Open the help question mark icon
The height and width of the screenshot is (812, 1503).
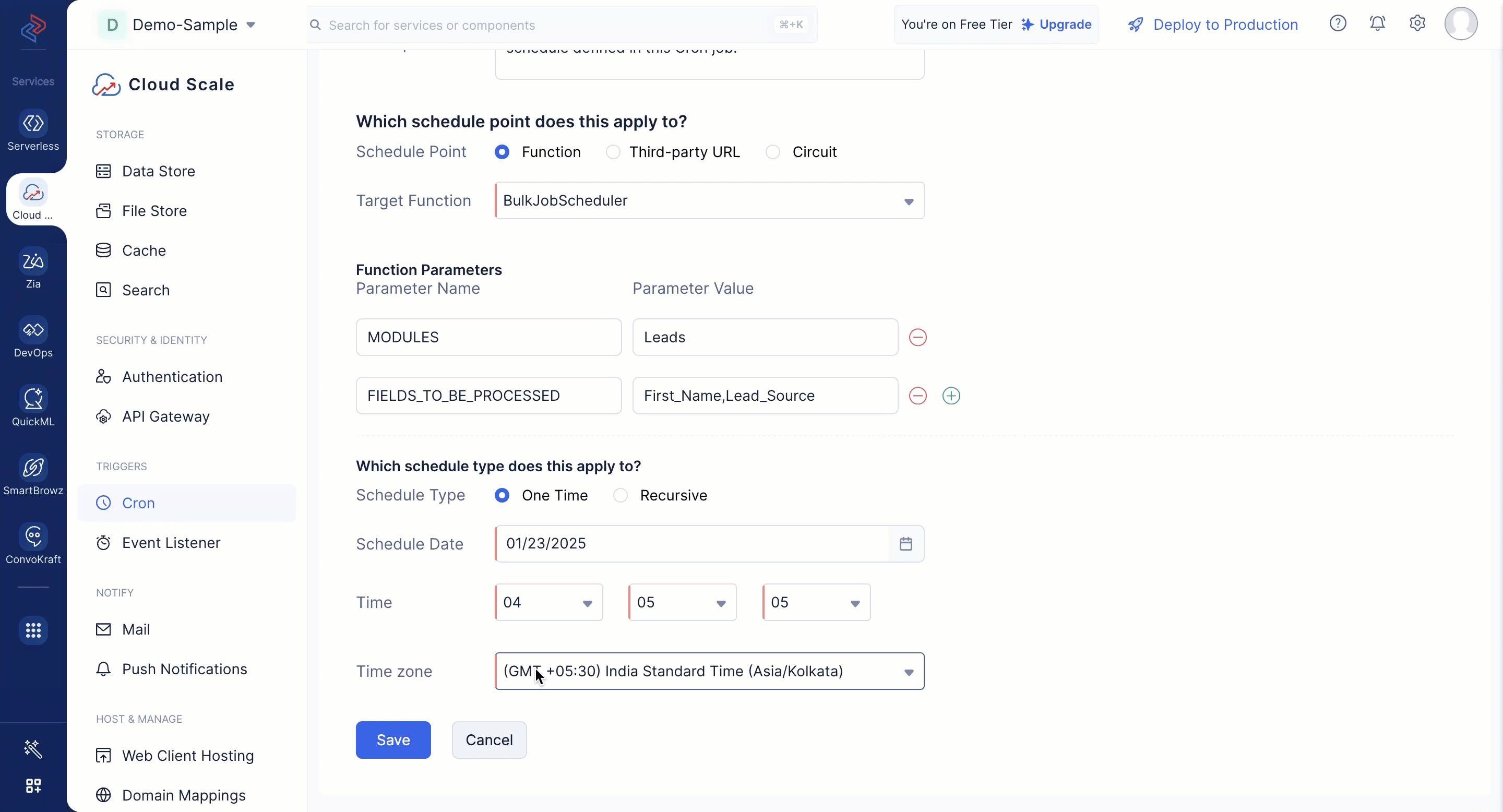[x=1337, y=24]
